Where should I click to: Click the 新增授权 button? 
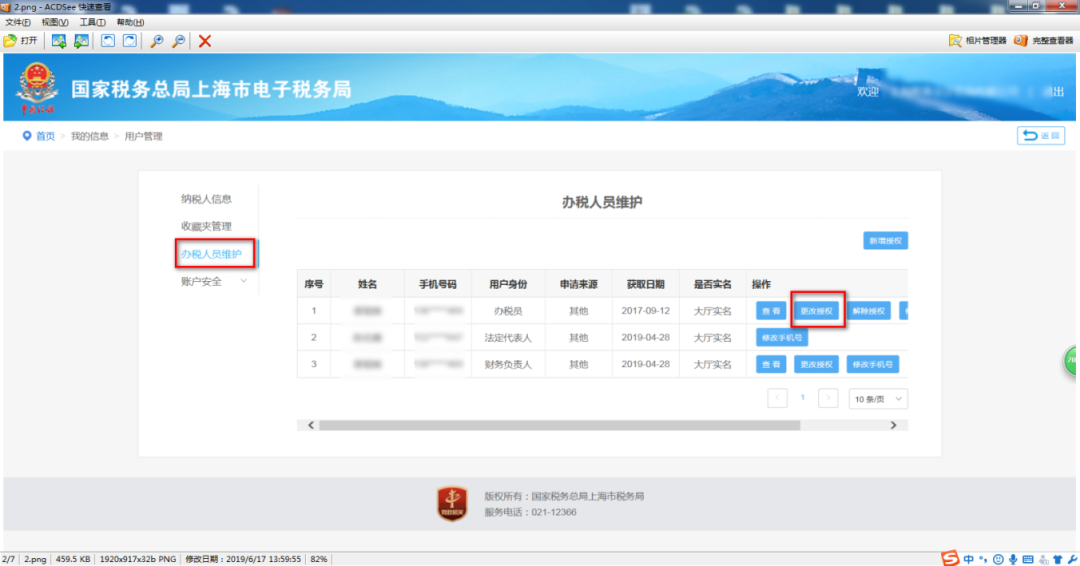coord(885,241)
